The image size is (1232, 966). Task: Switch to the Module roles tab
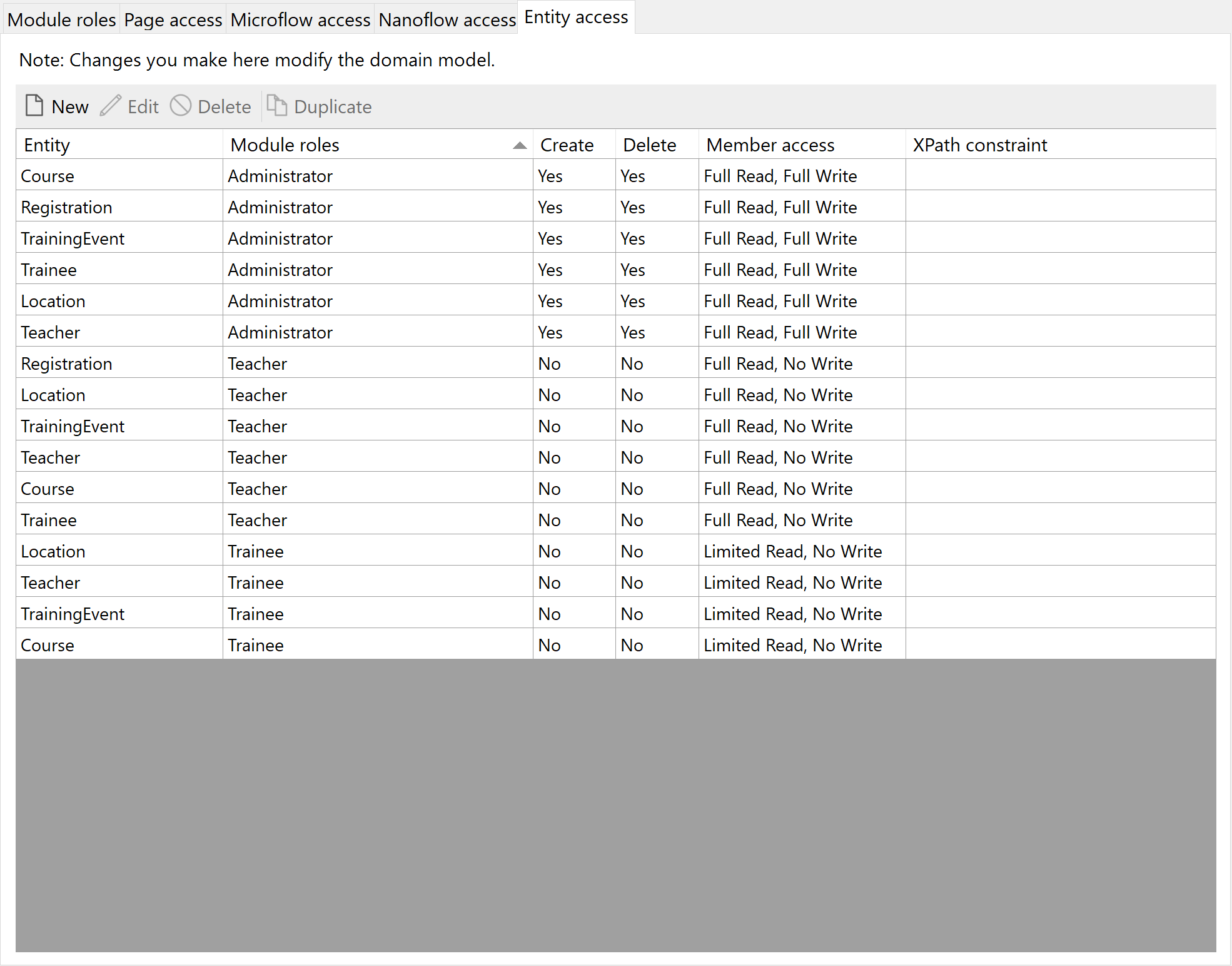[x=61, y=19]
